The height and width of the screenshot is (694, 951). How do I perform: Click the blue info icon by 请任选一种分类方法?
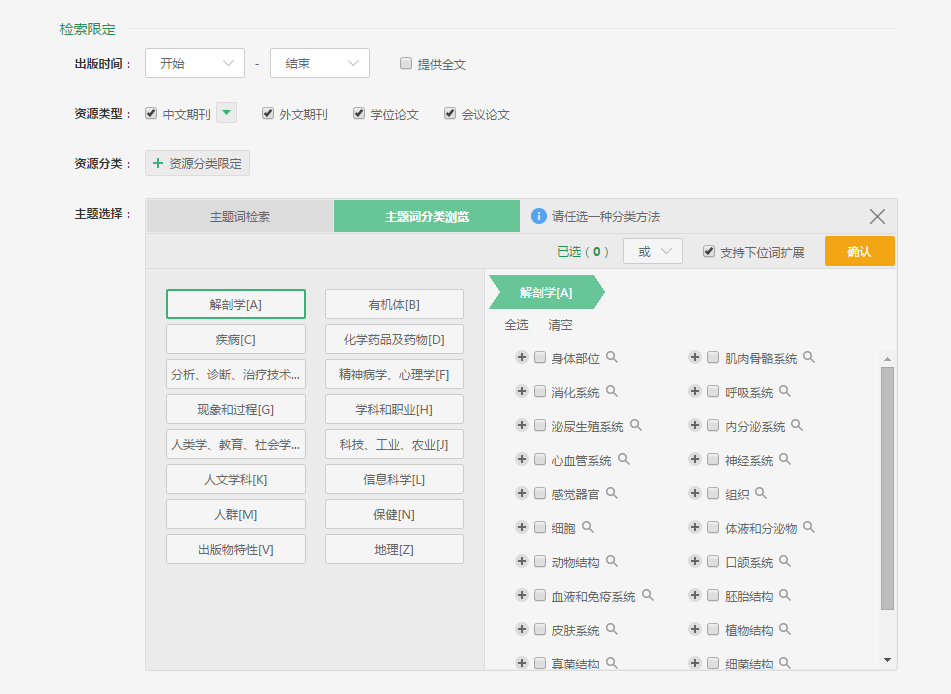(x=539, y=216)
